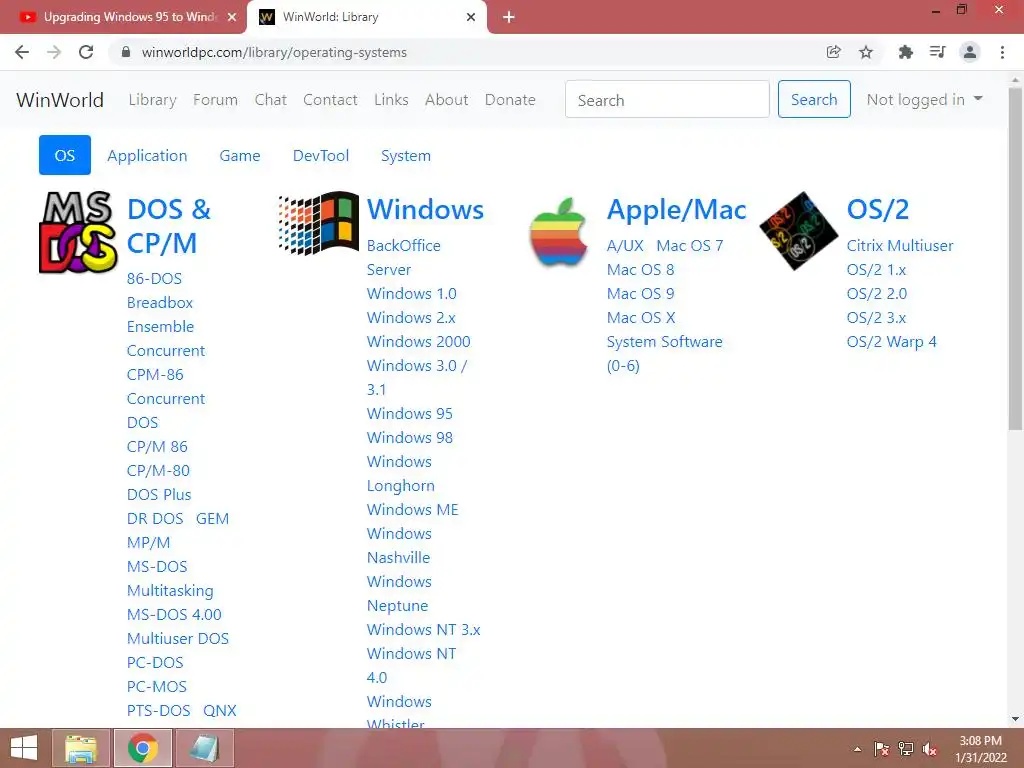1024x768 pixels.
Task: Open a new tab with the plus button
Action: pos(509,17)
